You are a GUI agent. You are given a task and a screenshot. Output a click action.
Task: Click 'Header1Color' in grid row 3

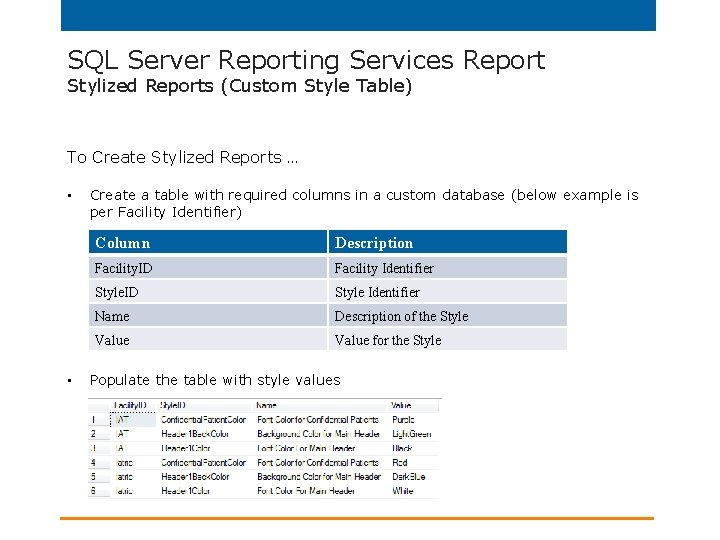coord(186,448)
